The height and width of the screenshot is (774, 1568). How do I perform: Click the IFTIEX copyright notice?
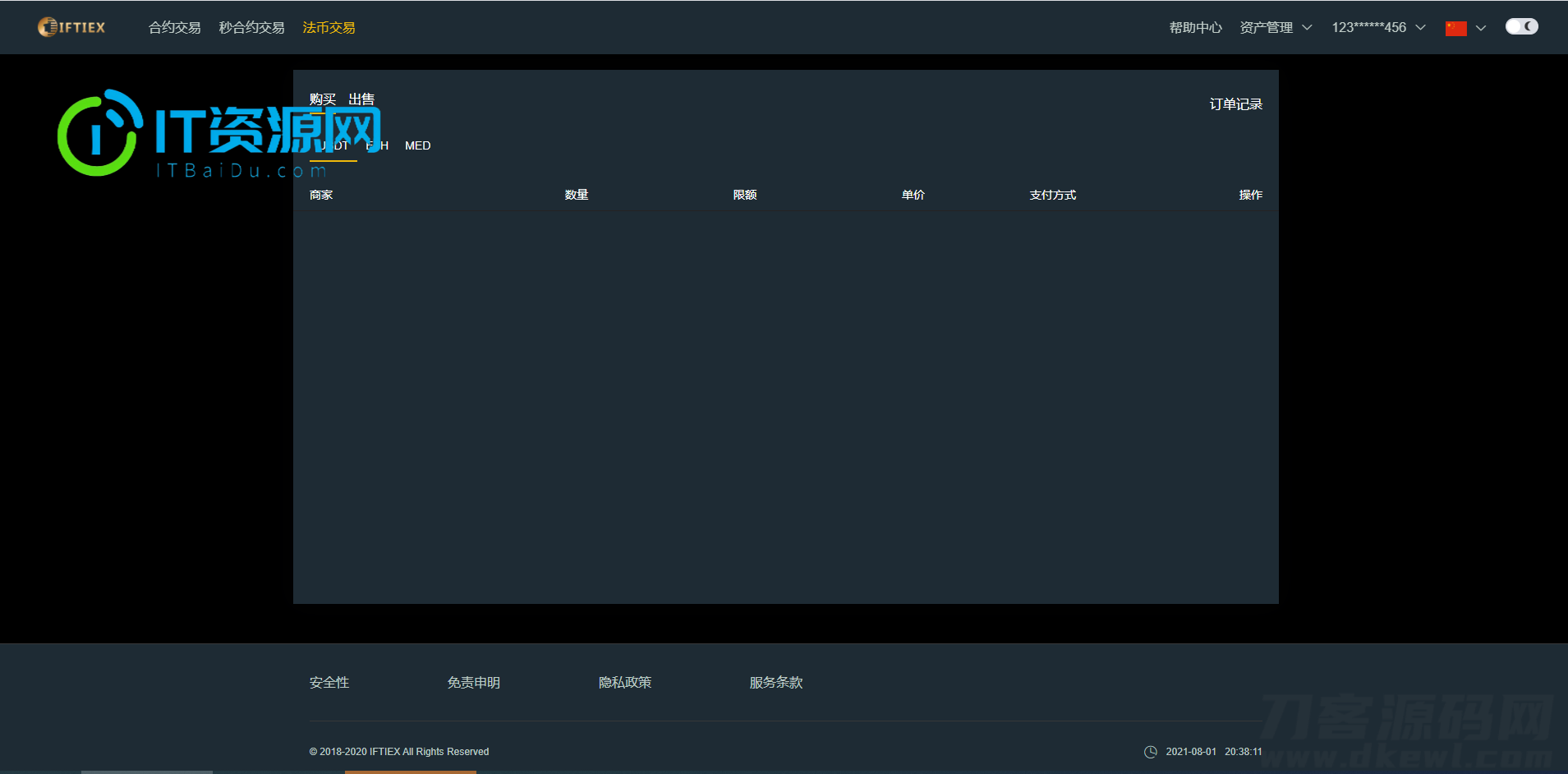pos(399,752)
